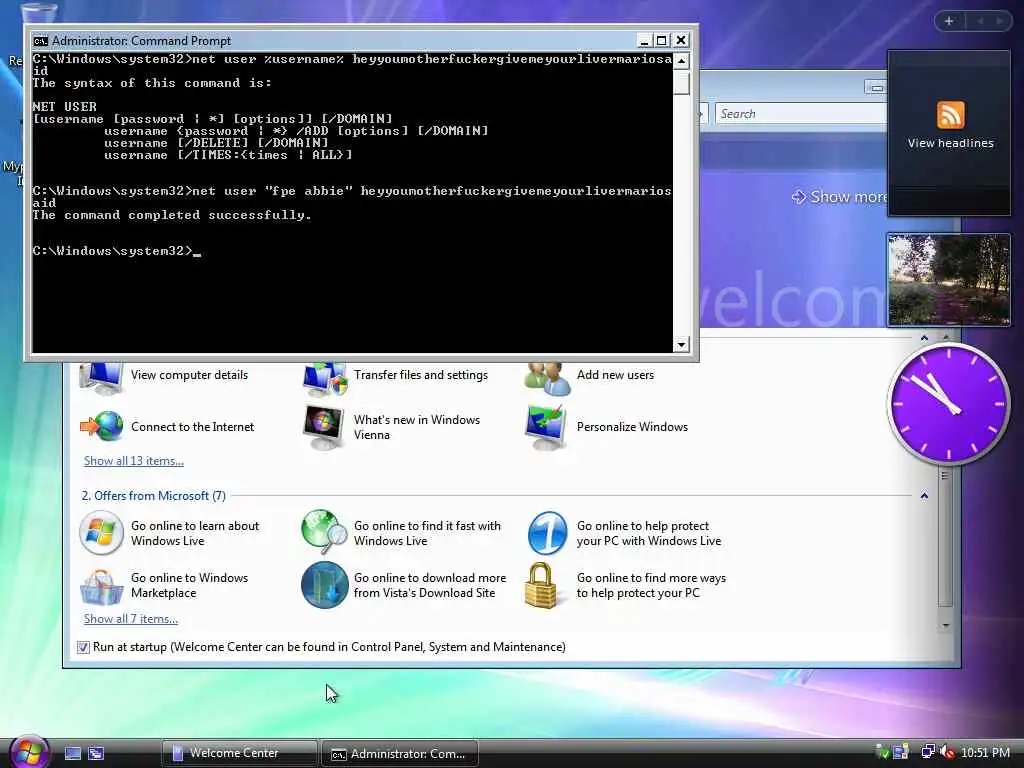Switch to Administrator: Command Prompt taskbar button

pos(400,754)
